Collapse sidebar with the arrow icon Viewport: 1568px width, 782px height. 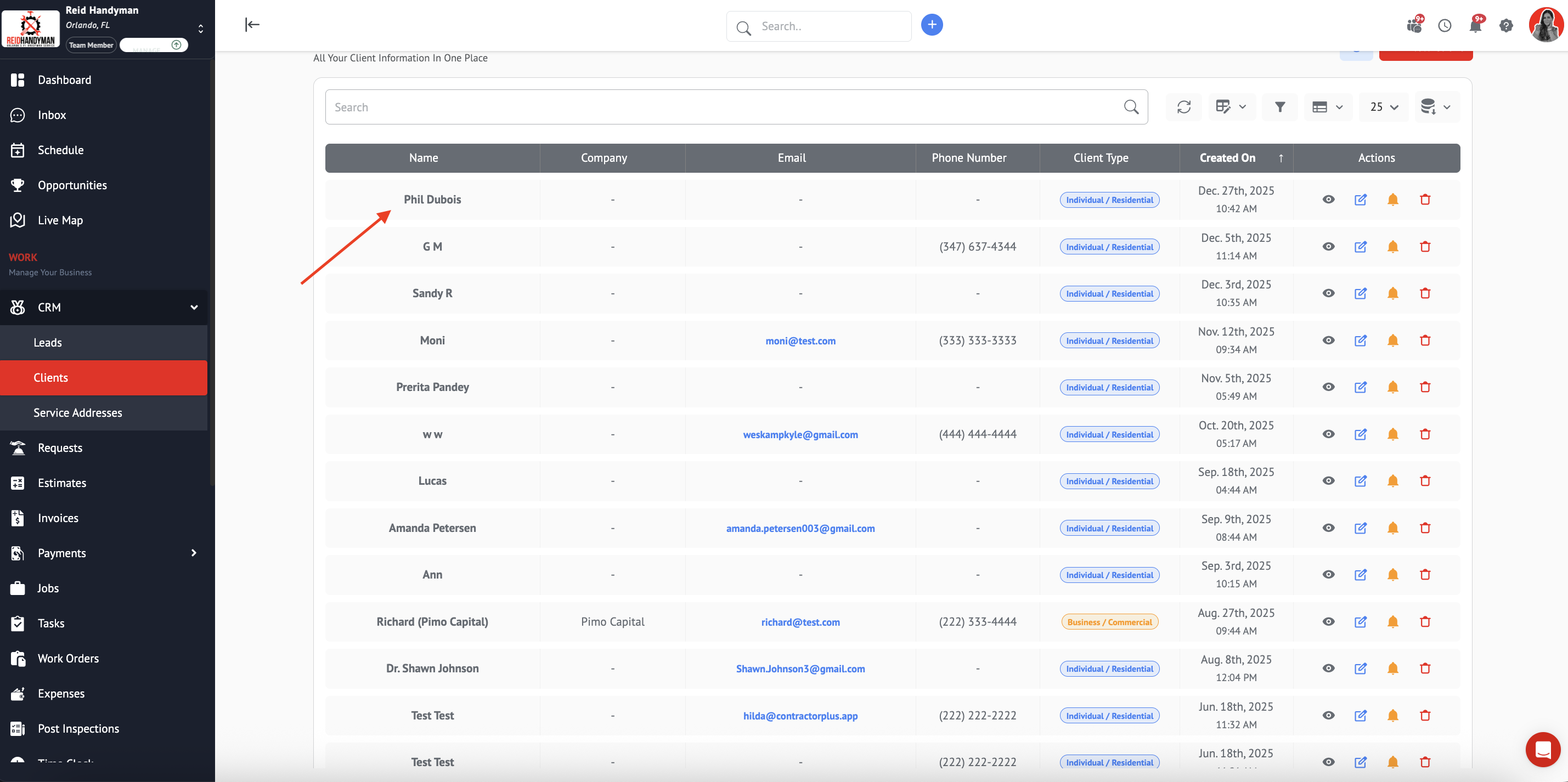point(252,24)
